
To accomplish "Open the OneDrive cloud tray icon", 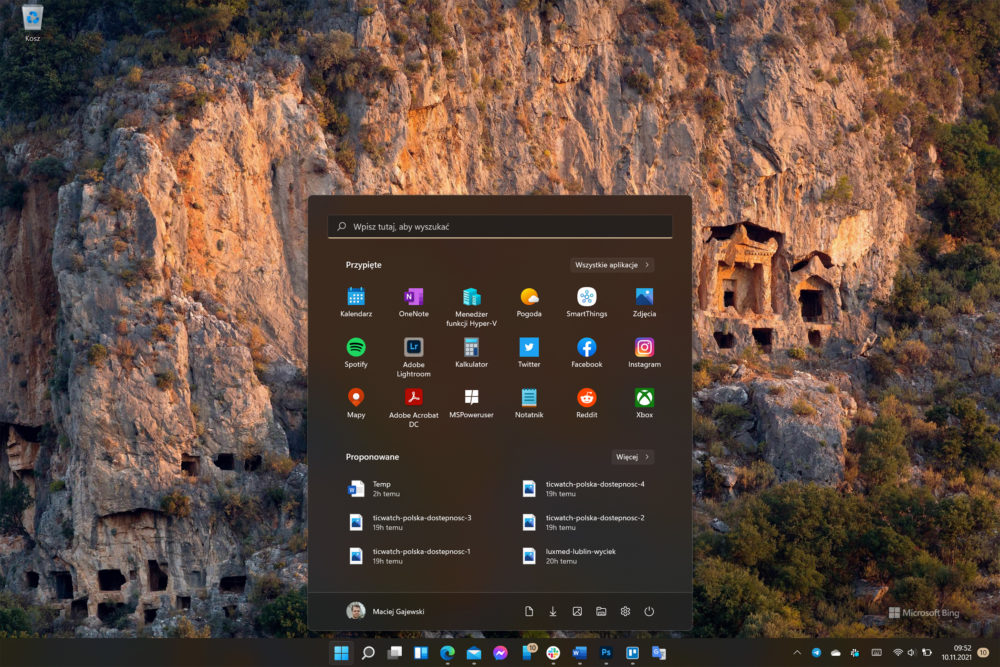I will point(835,652).
